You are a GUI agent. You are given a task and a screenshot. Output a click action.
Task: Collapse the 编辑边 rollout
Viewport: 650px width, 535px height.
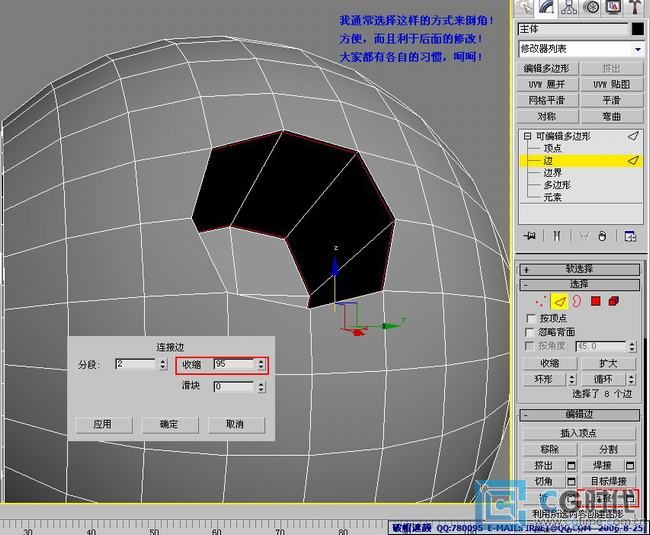tap(580, 414)
